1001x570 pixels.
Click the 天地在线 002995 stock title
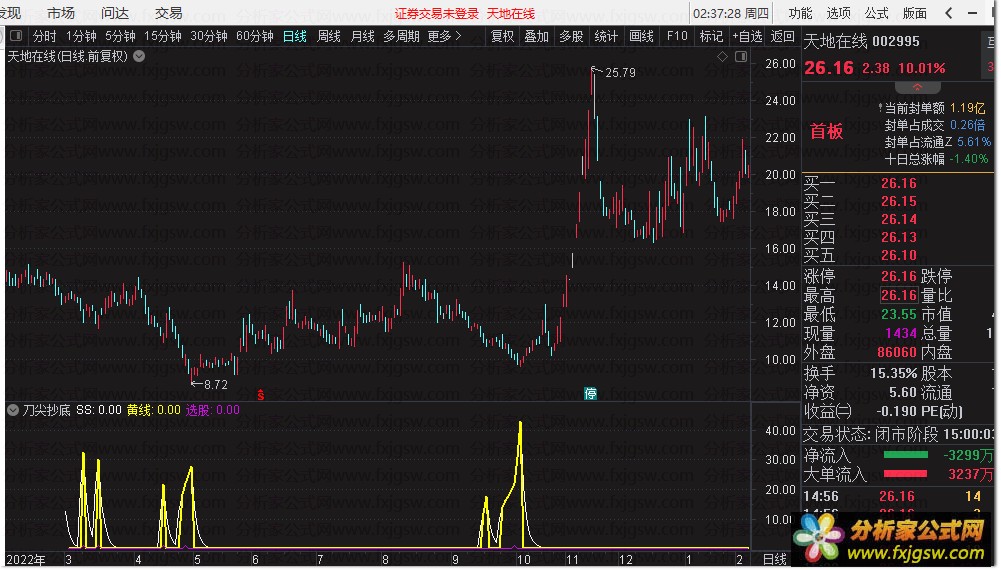(x=861, y=42)
